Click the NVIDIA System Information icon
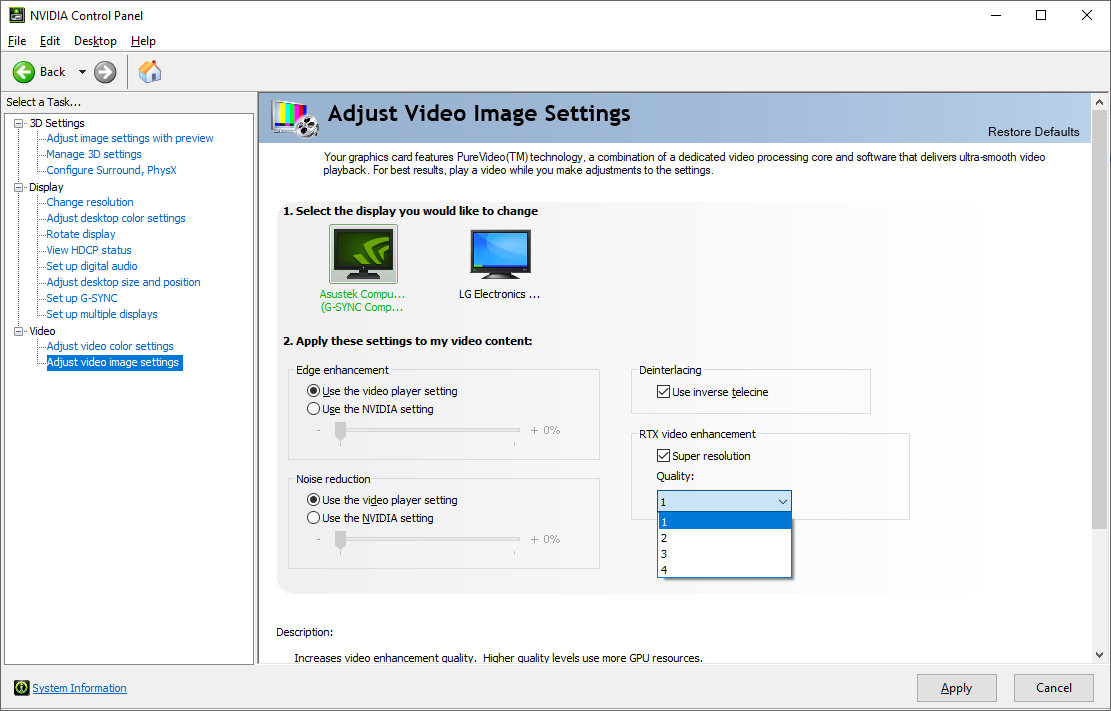 click(x=21, y=688)
